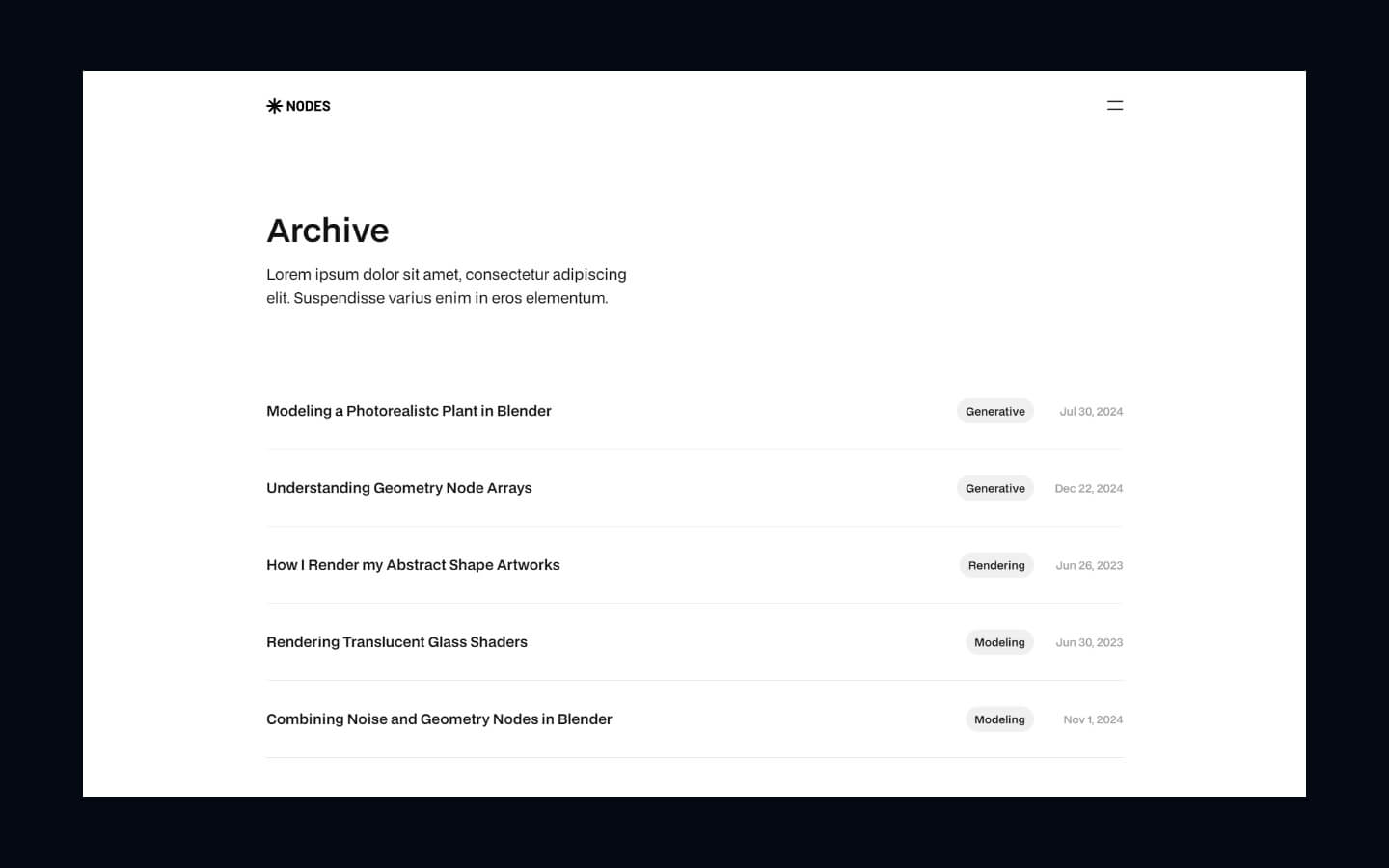Open 'Combining Noise and Geometry Nodes in Blender'
Screen dimensions: 1389x868
(439, 719)
